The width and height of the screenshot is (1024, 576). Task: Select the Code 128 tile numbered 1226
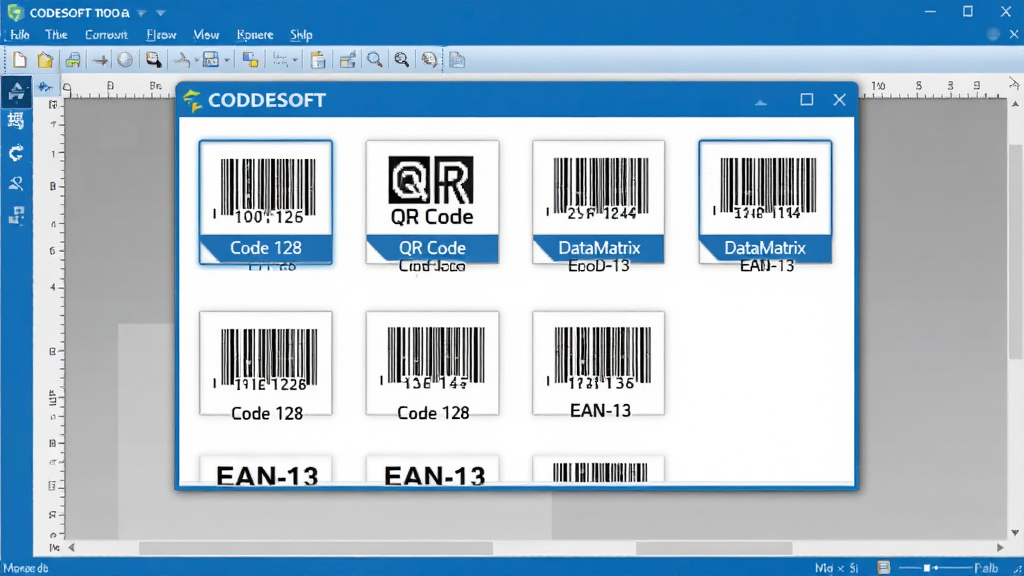[266, 364]
